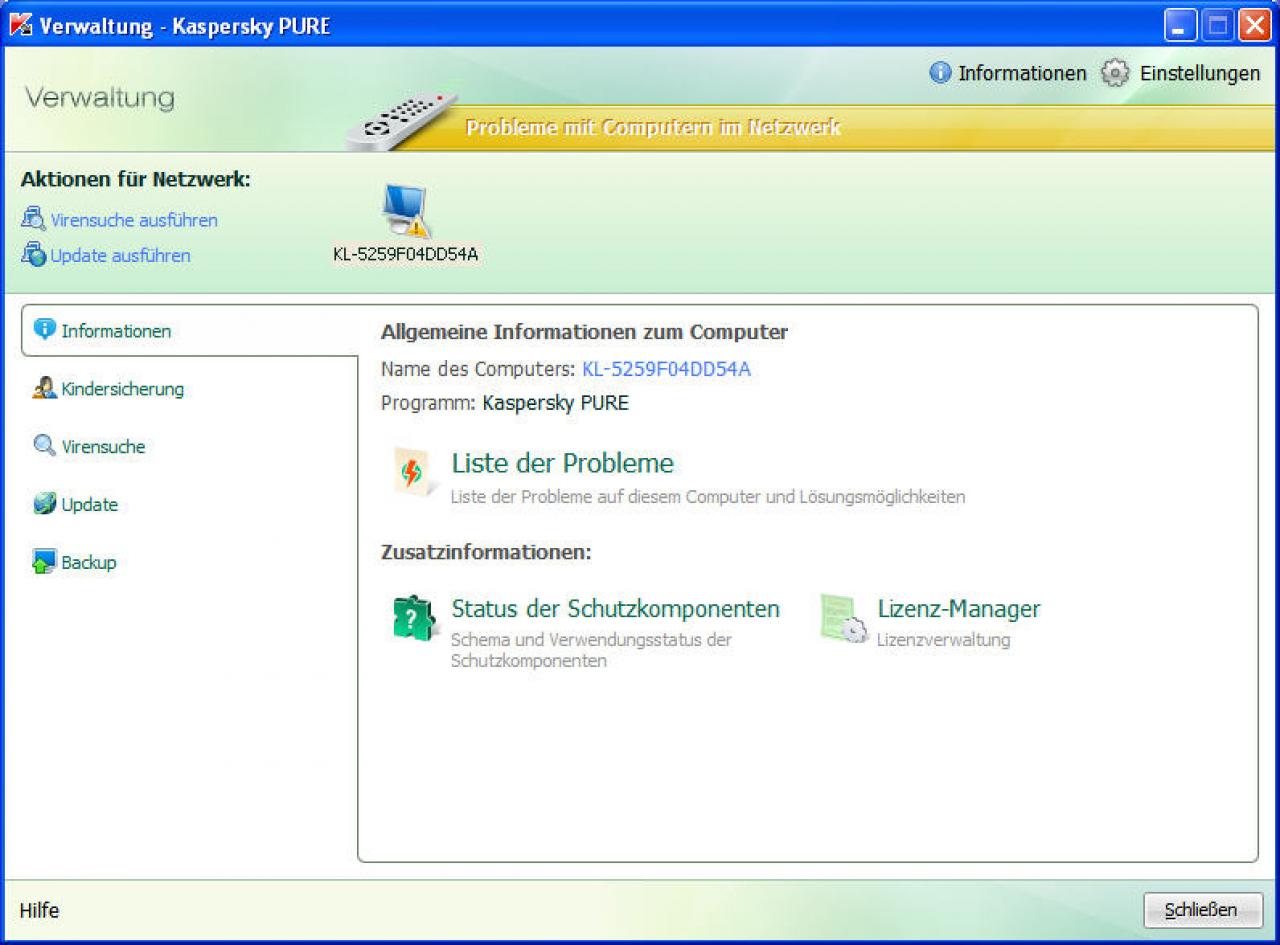
Task: Click the 'Lizenzverwaltung' description text
Action: point(943,640)
